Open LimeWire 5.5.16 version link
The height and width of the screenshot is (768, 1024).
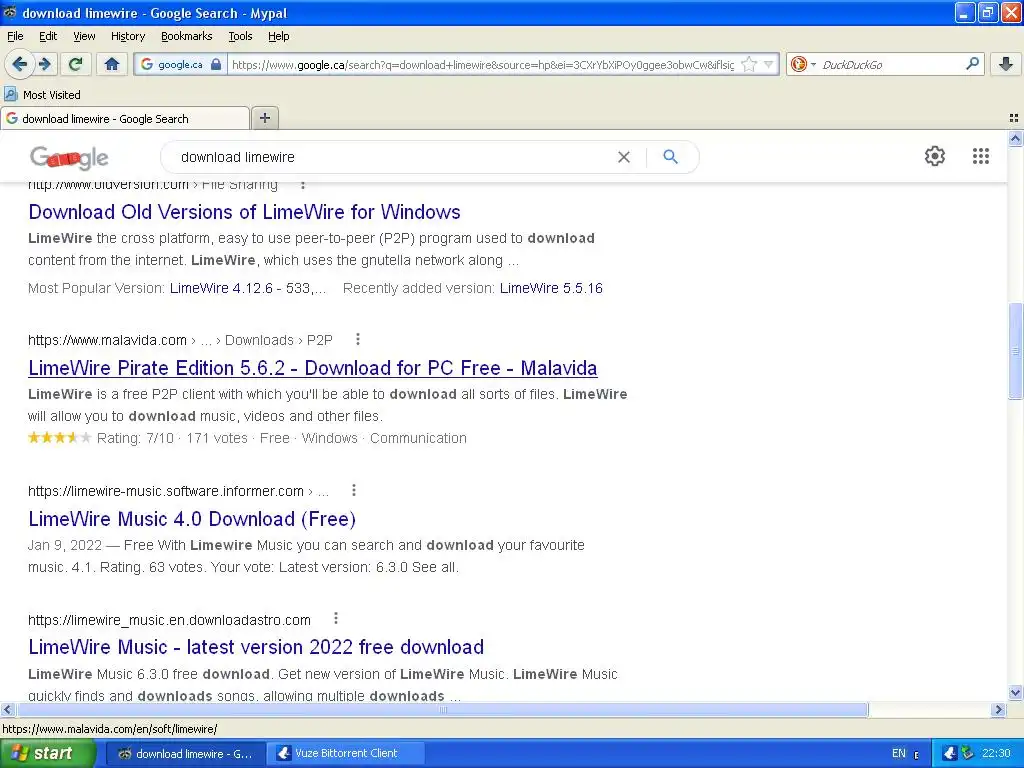coord(551,288)
